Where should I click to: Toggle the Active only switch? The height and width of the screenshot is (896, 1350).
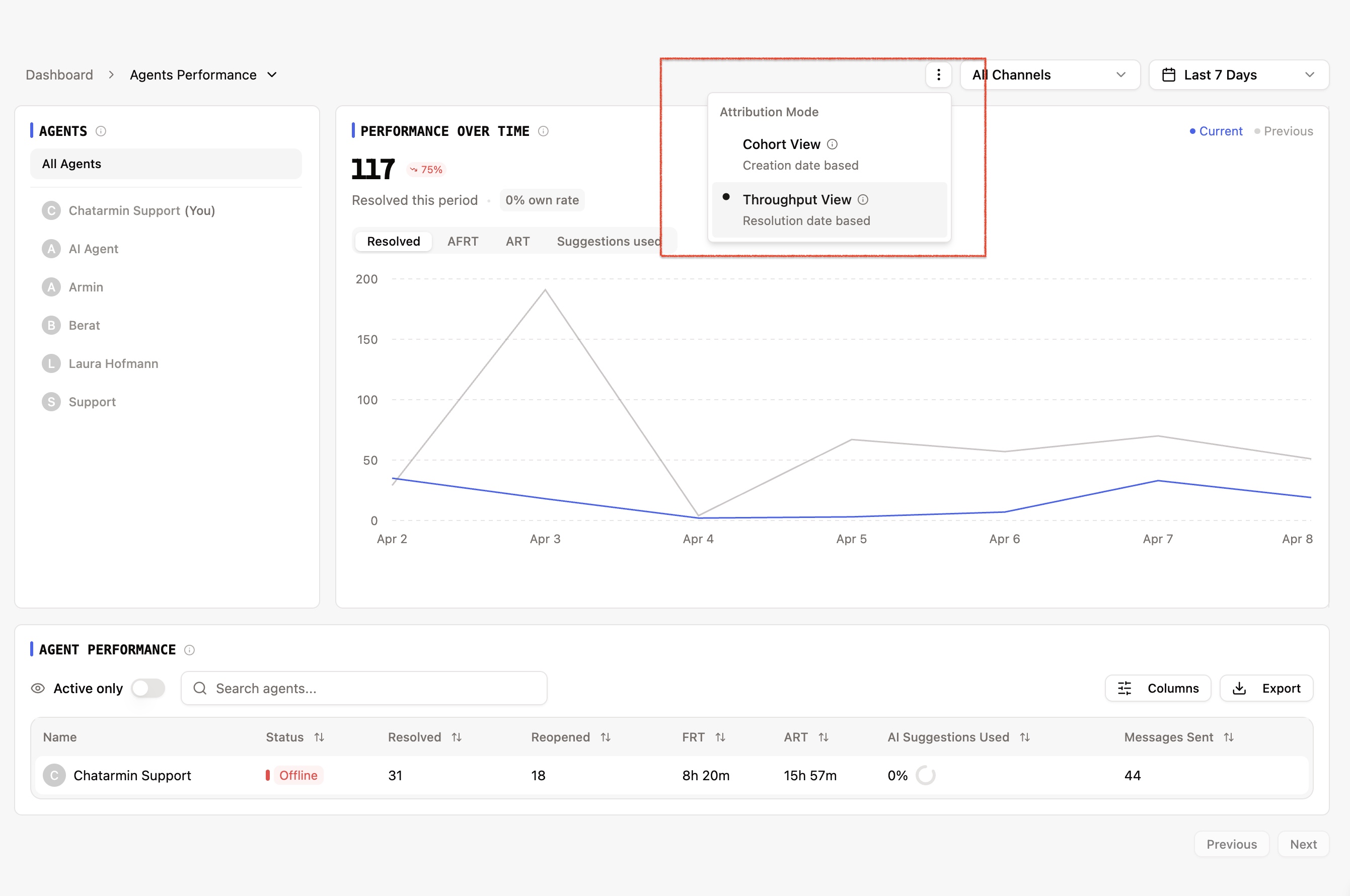click(148, 688)
